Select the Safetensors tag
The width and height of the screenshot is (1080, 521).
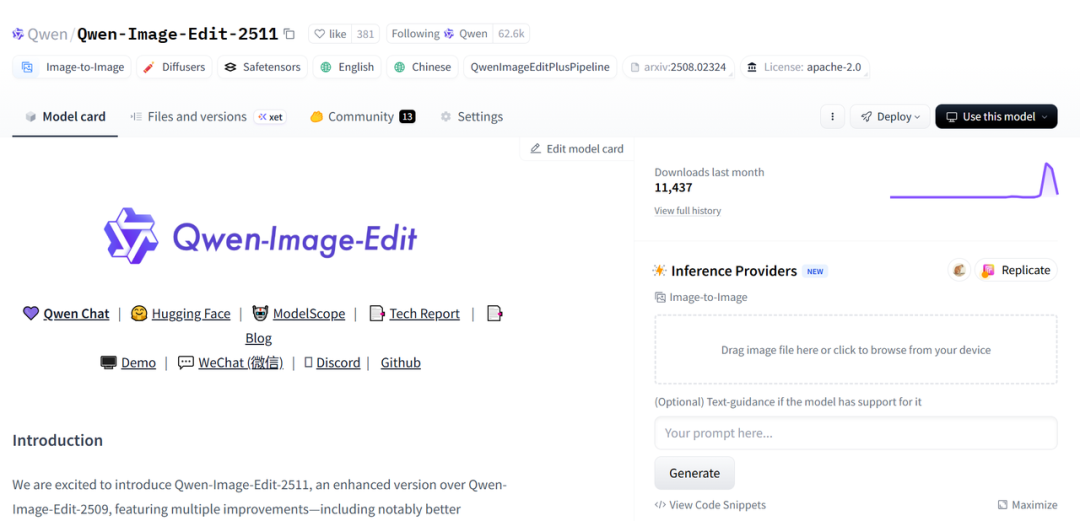pyautogui.click(x=262, y=67)
